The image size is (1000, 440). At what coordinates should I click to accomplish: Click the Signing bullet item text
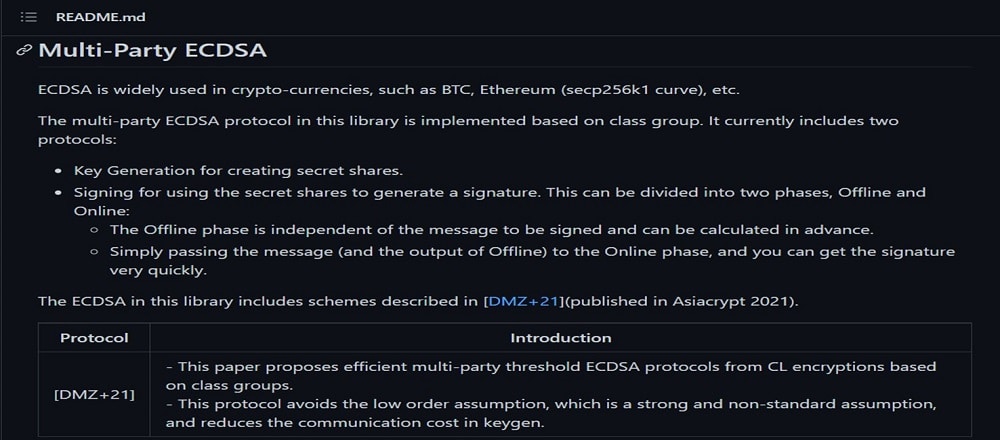tap(499, 201)
